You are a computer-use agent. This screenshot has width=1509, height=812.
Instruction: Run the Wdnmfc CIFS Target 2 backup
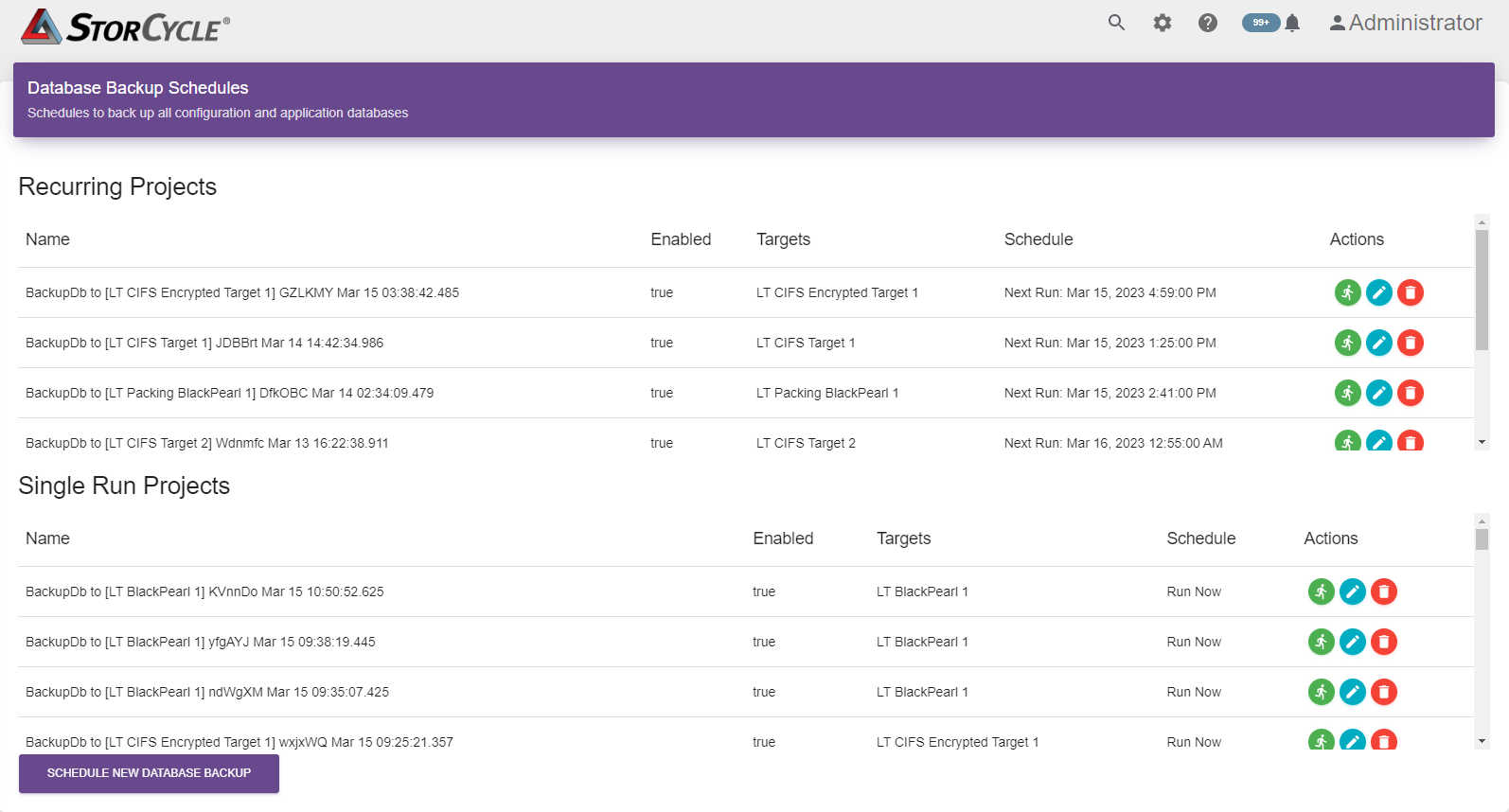pos(1348,441)
